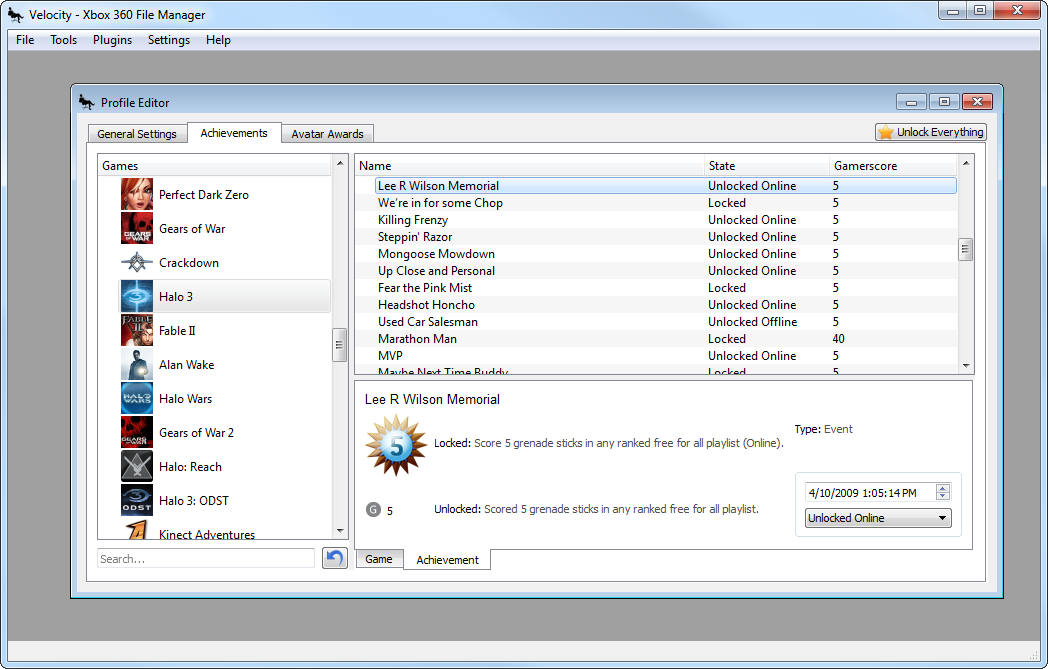This screenshot has width=1048, height=669.
Task: Click the Alan Wake game icon
Action: tap(136, 365)
